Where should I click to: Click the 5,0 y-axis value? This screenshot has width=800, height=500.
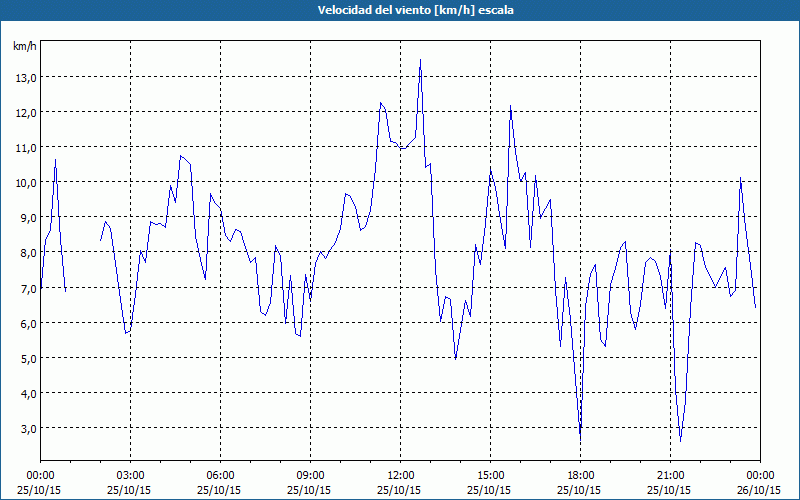click(28, 359)
